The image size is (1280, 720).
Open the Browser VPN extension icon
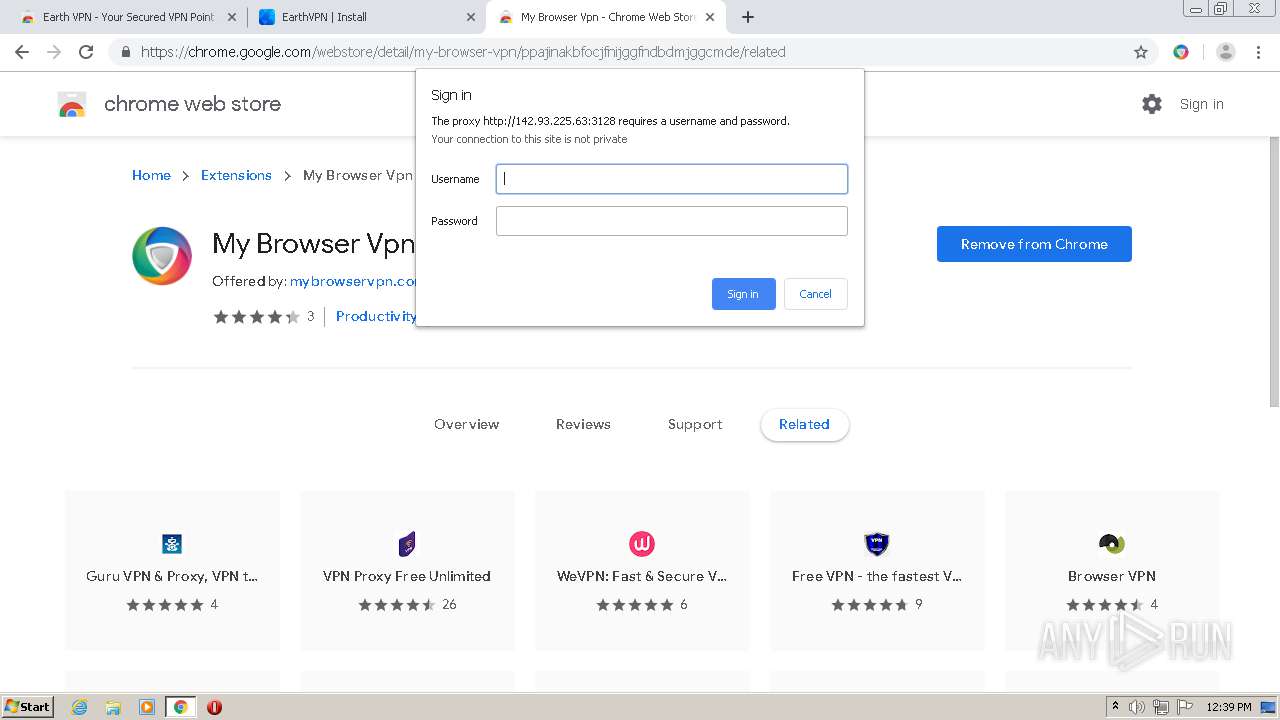(x=1112, y=544)
